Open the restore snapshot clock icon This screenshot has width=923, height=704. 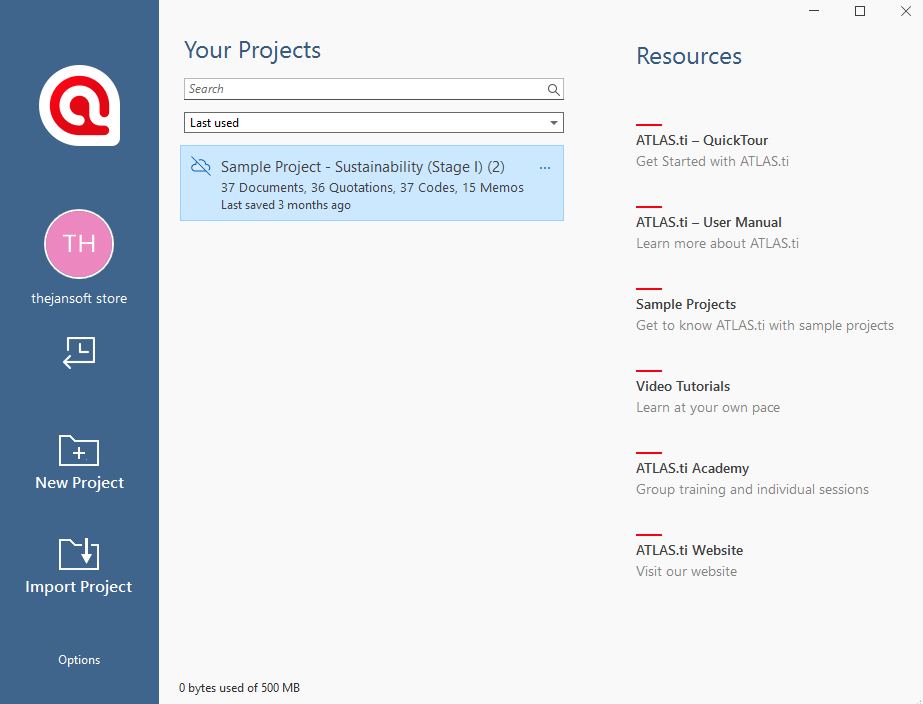79,353
